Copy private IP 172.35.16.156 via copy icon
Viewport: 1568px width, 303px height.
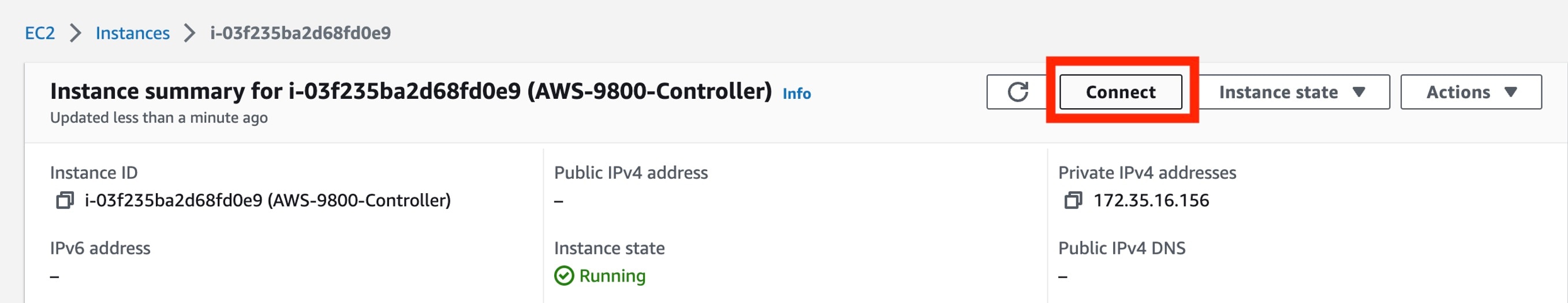(x=1073, y=200)
